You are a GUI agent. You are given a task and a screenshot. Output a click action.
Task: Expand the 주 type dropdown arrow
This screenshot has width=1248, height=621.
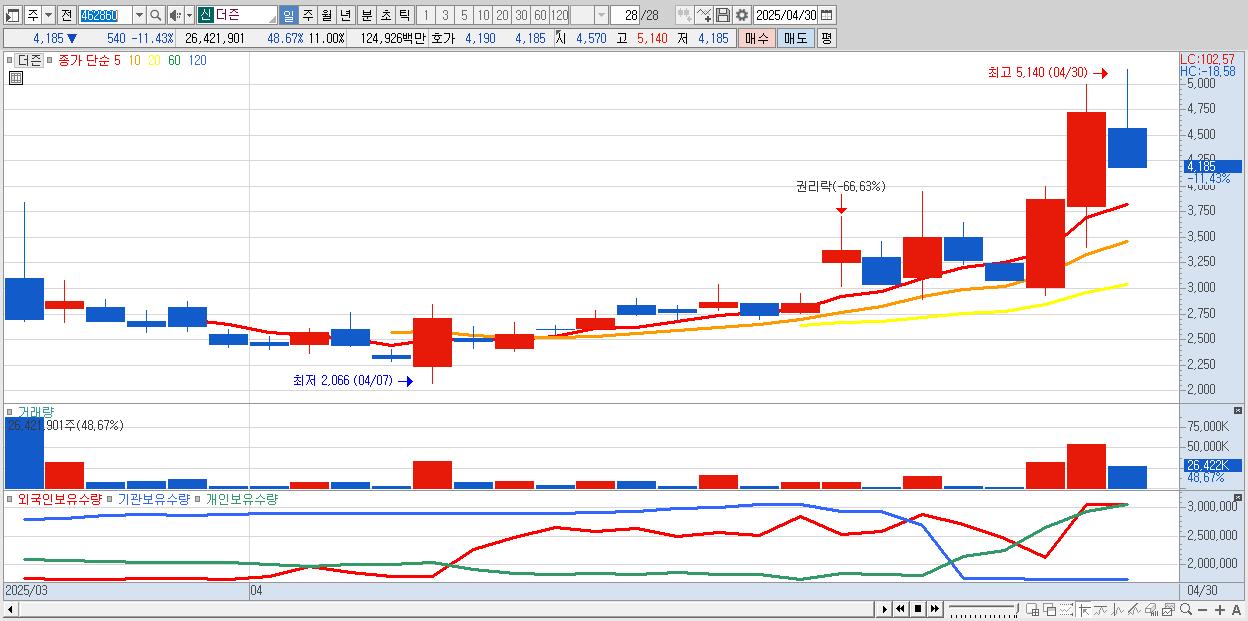coord(48,15)
